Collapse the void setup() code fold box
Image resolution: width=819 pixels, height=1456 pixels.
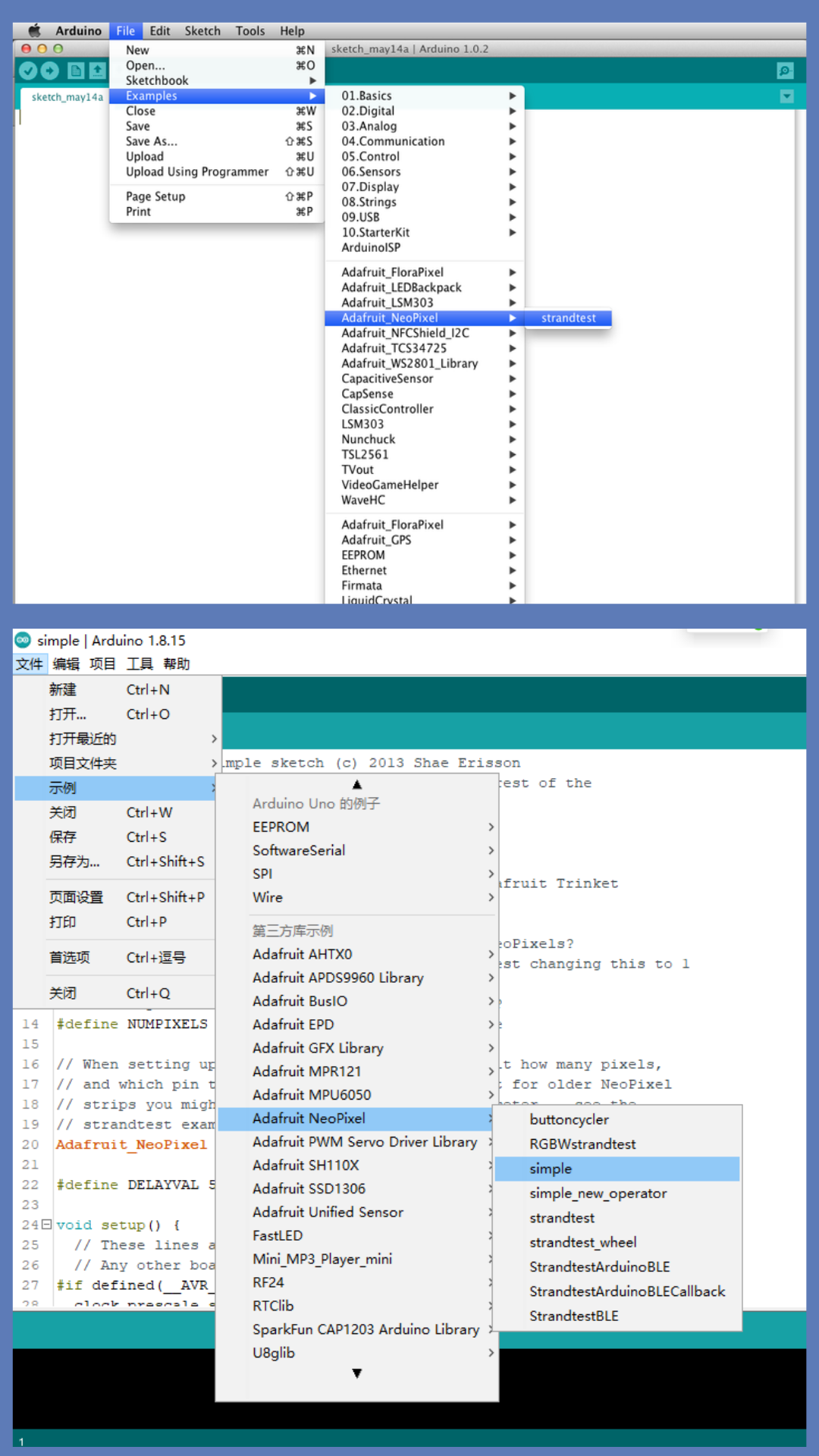(x=47, y=1224)
